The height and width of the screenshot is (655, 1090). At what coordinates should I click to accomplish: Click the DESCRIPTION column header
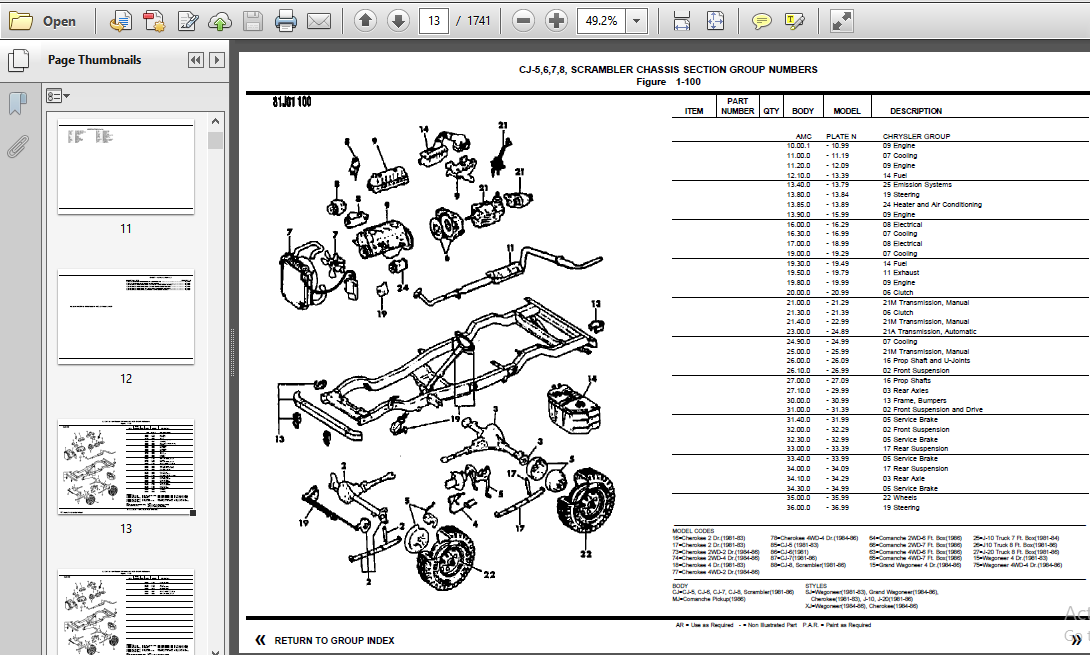[916, 111]
